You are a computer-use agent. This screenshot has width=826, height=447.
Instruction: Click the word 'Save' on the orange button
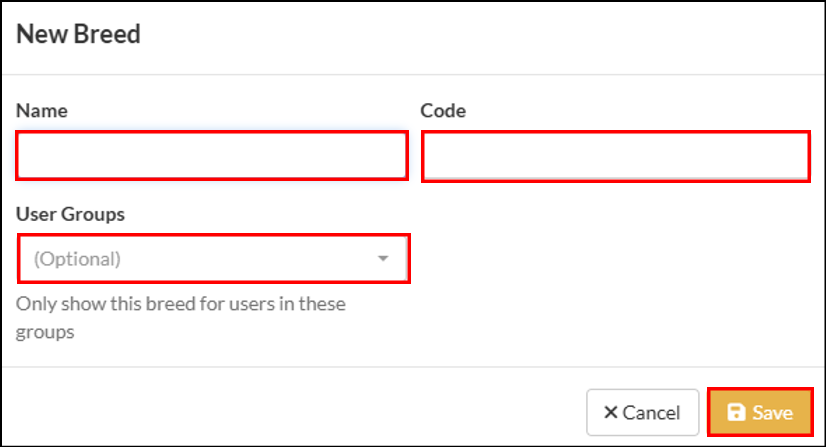click(x=772, y=413)
